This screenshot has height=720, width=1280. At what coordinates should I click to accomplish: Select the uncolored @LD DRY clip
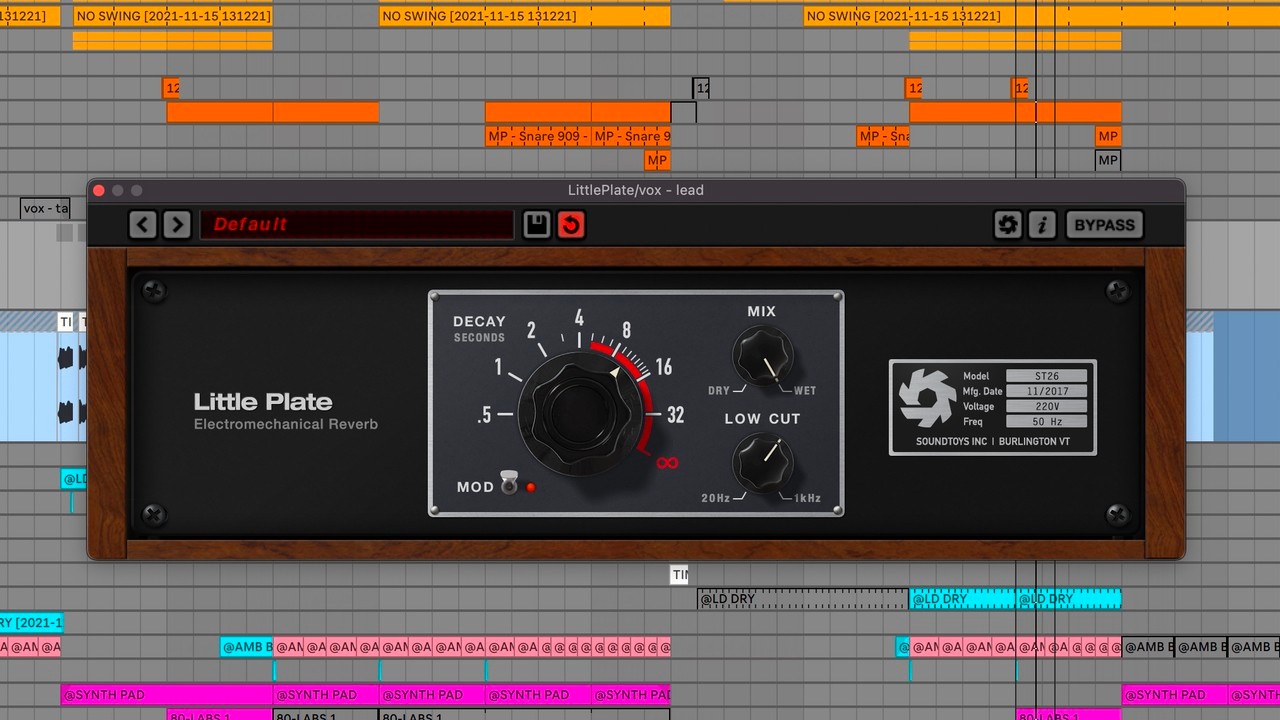[803, 599]
